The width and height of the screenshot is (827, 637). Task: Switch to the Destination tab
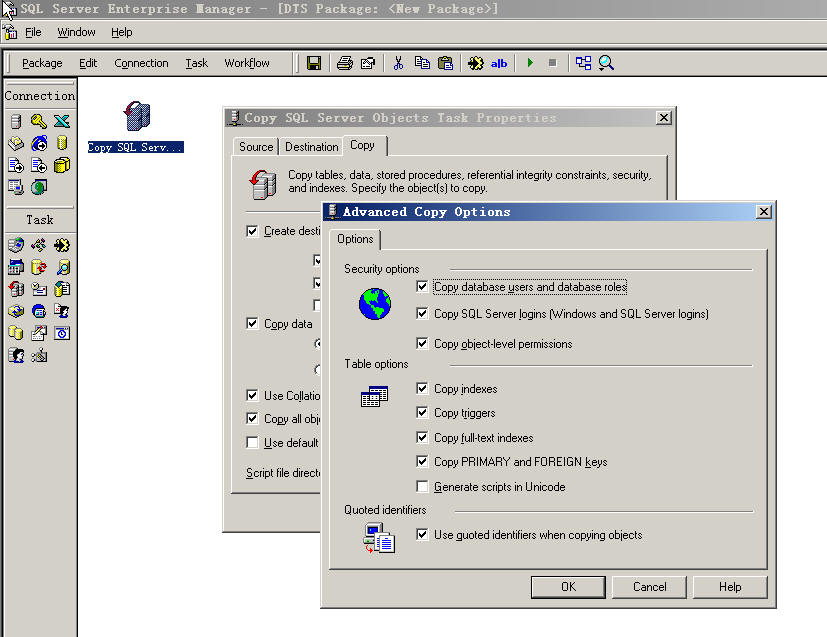coord(312,147)
